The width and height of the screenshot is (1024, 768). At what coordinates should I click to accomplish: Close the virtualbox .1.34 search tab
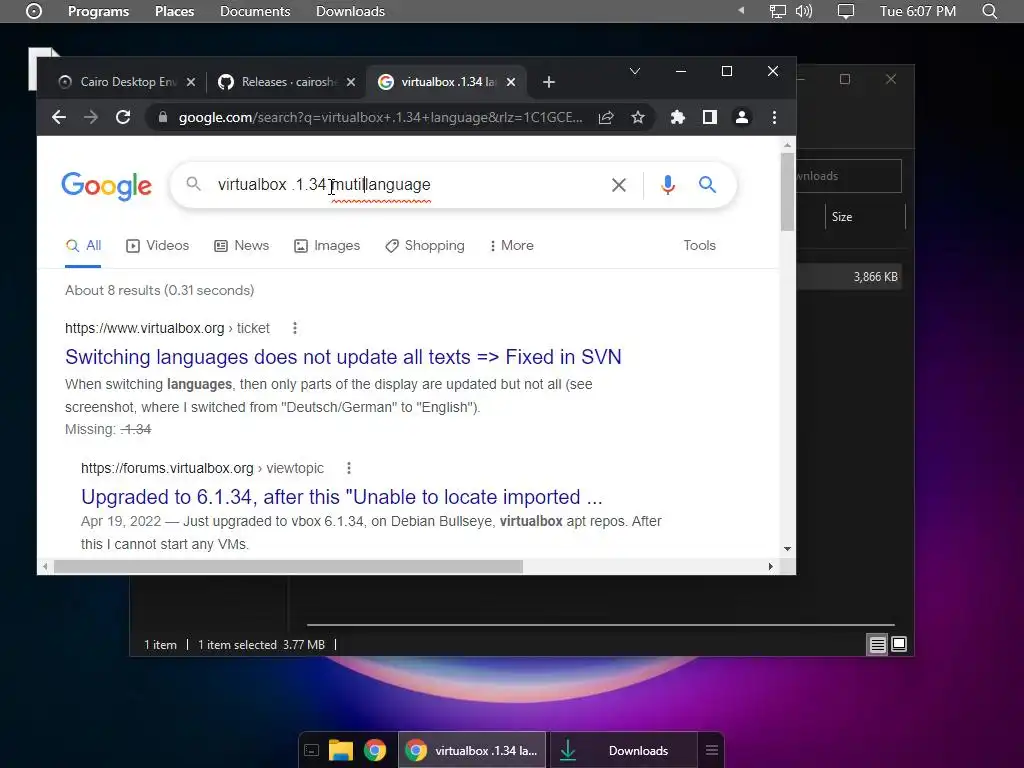click(x=511, y=82)
